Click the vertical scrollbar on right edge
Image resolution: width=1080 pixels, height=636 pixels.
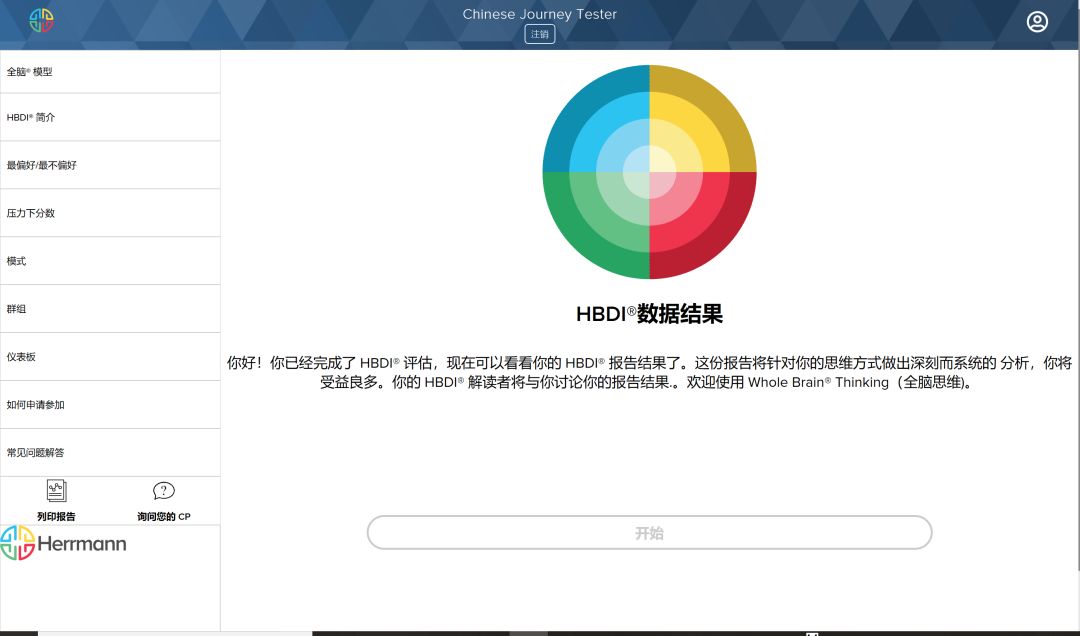(1078, 310)
